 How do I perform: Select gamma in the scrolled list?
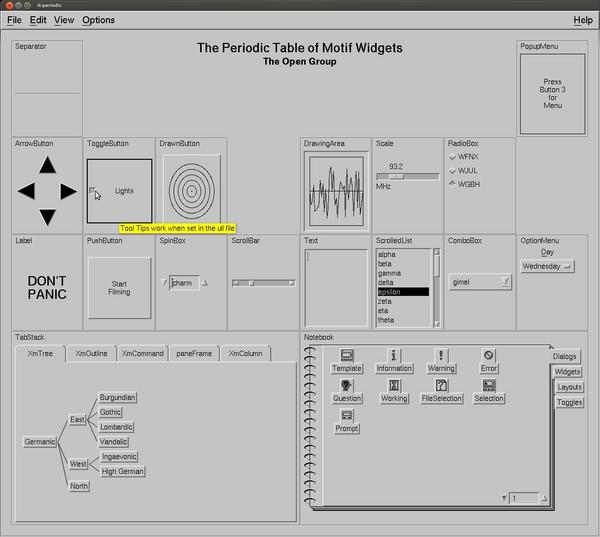403,273
